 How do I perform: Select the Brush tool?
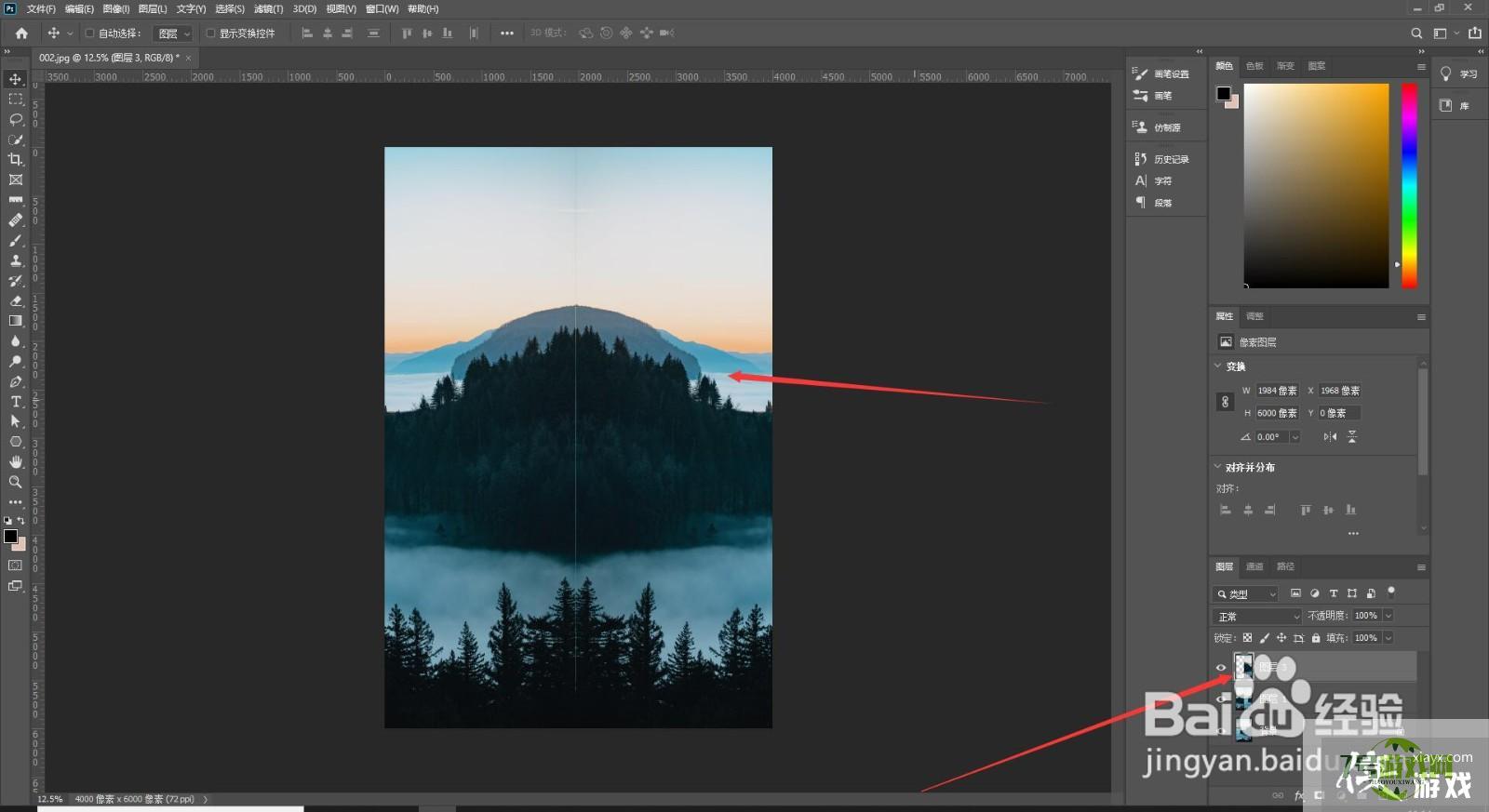coord(16,240)
